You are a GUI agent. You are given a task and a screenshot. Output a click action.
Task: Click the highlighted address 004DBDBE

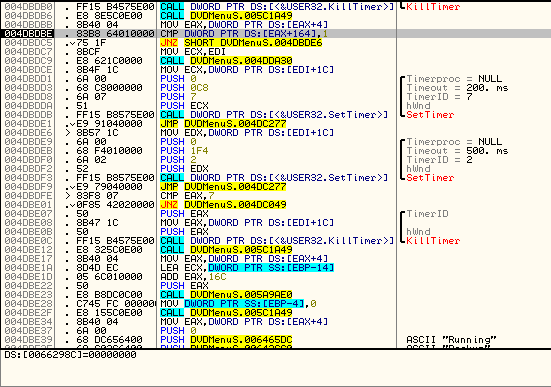28,34
